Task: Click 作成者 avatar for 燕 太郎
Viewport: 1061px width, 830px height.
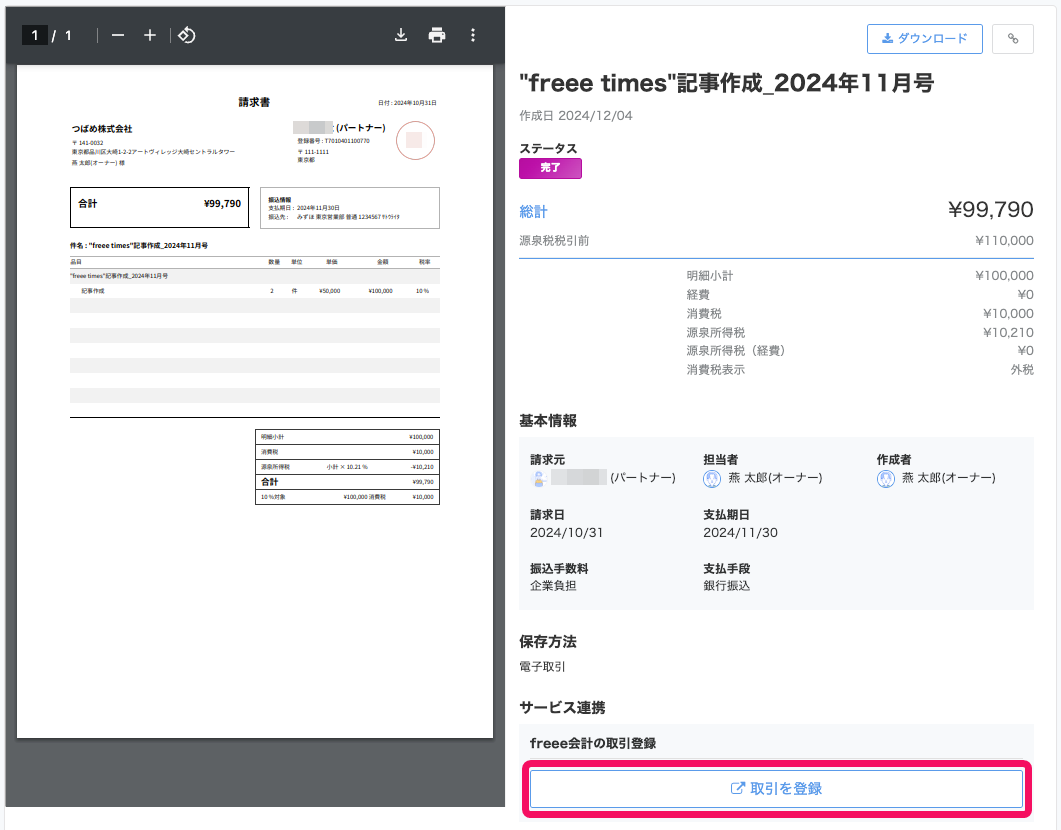Action: [x=886, y=479]
